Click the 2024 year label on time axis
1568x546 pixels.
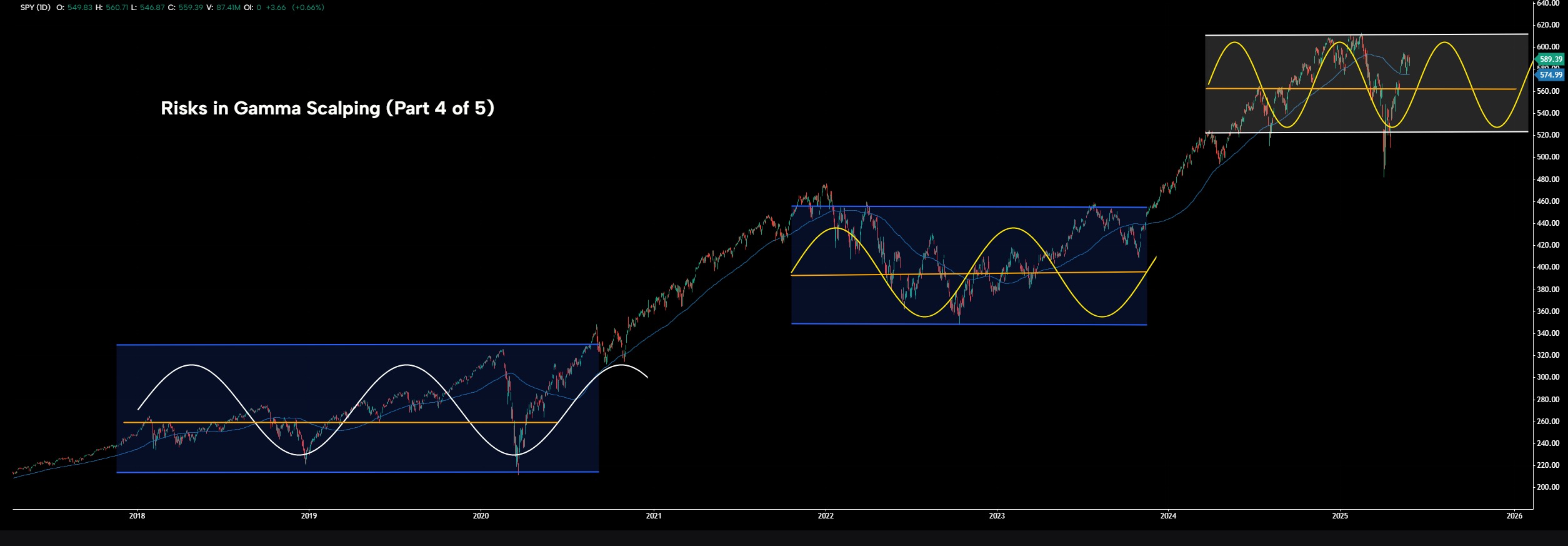tap(1168, 516)
